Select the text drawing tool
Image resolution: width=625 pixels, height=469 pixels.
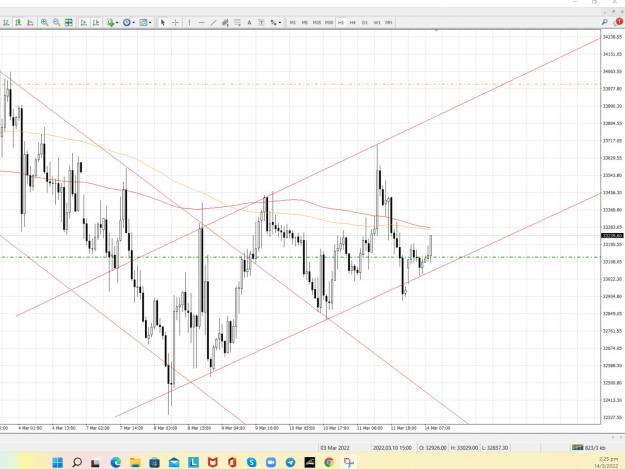click(250, 23)
